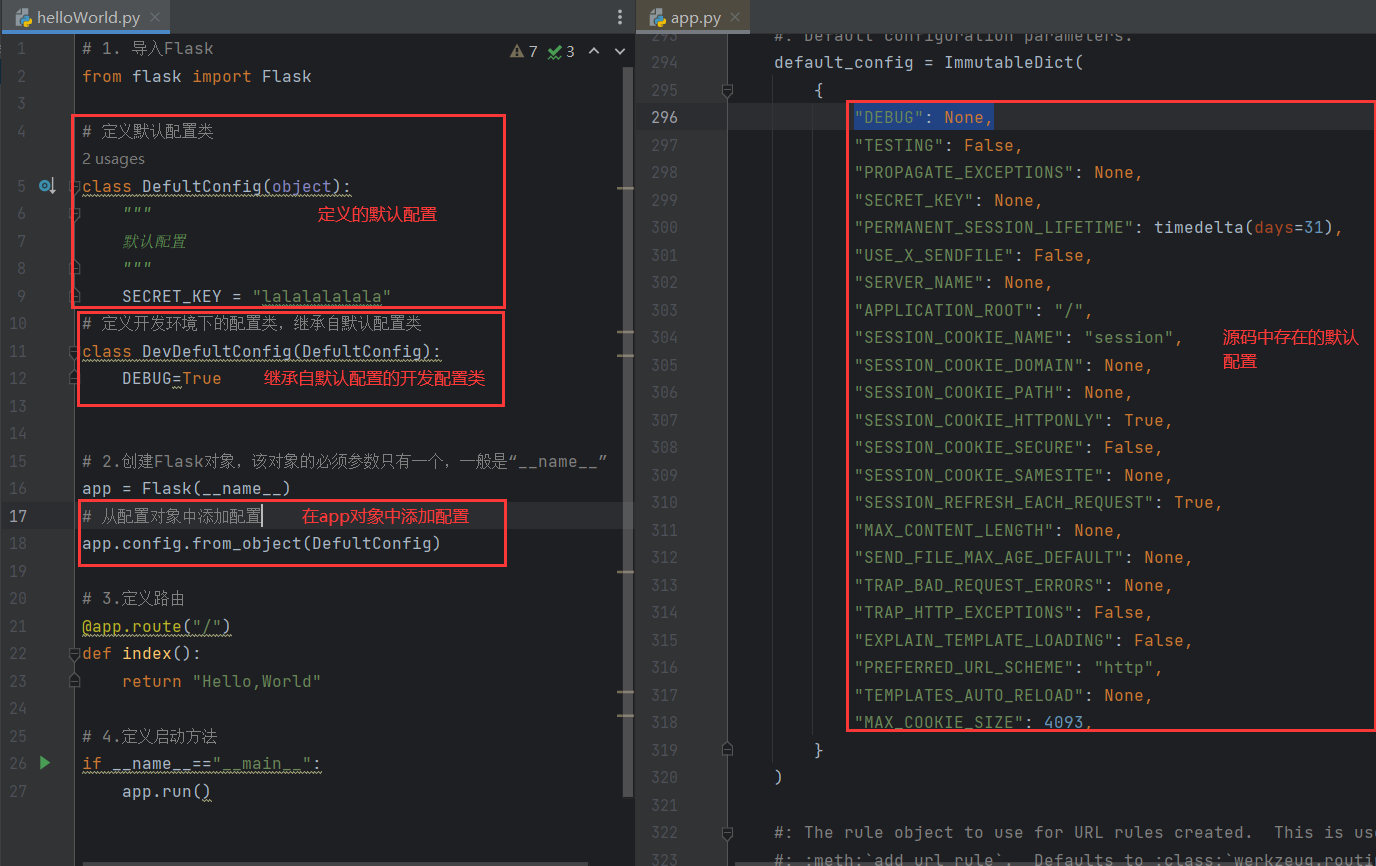Click the "SESSION_COOKIE_HTTPONLY": True entry

point(1014,420)
